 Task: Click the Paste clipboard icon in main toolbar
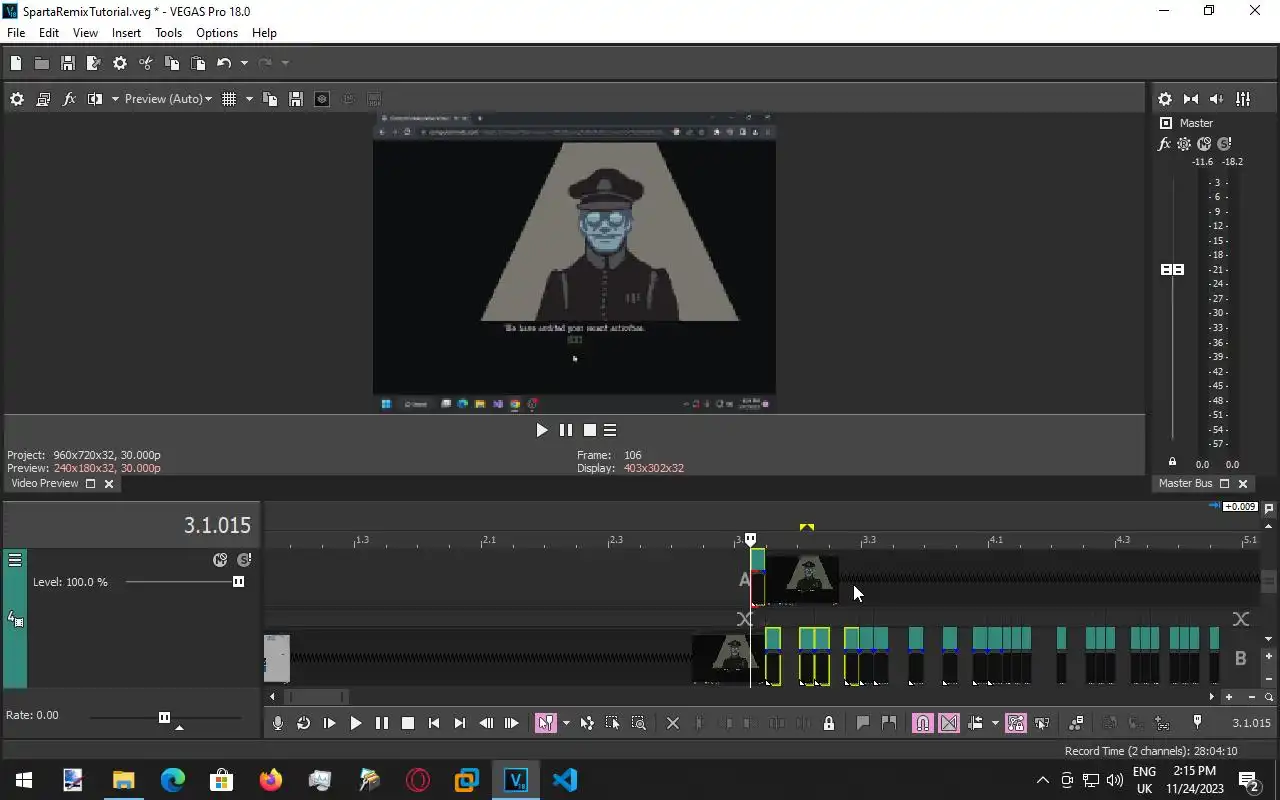pos(198,63)
